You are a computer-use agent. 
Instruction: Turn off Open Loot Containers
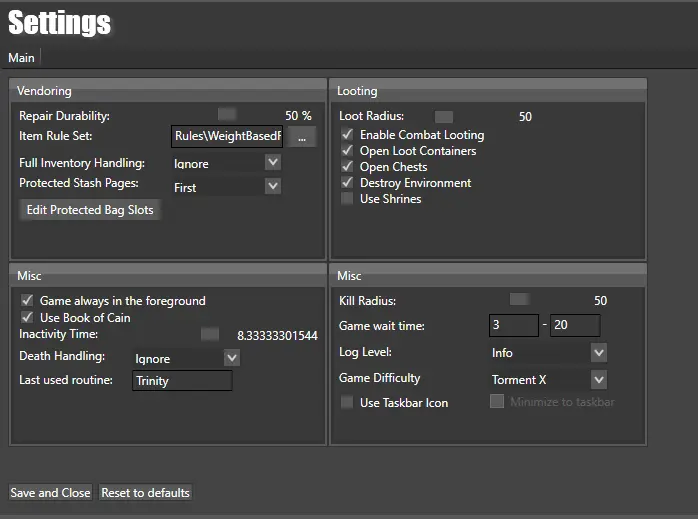click(x=347, y=151)
